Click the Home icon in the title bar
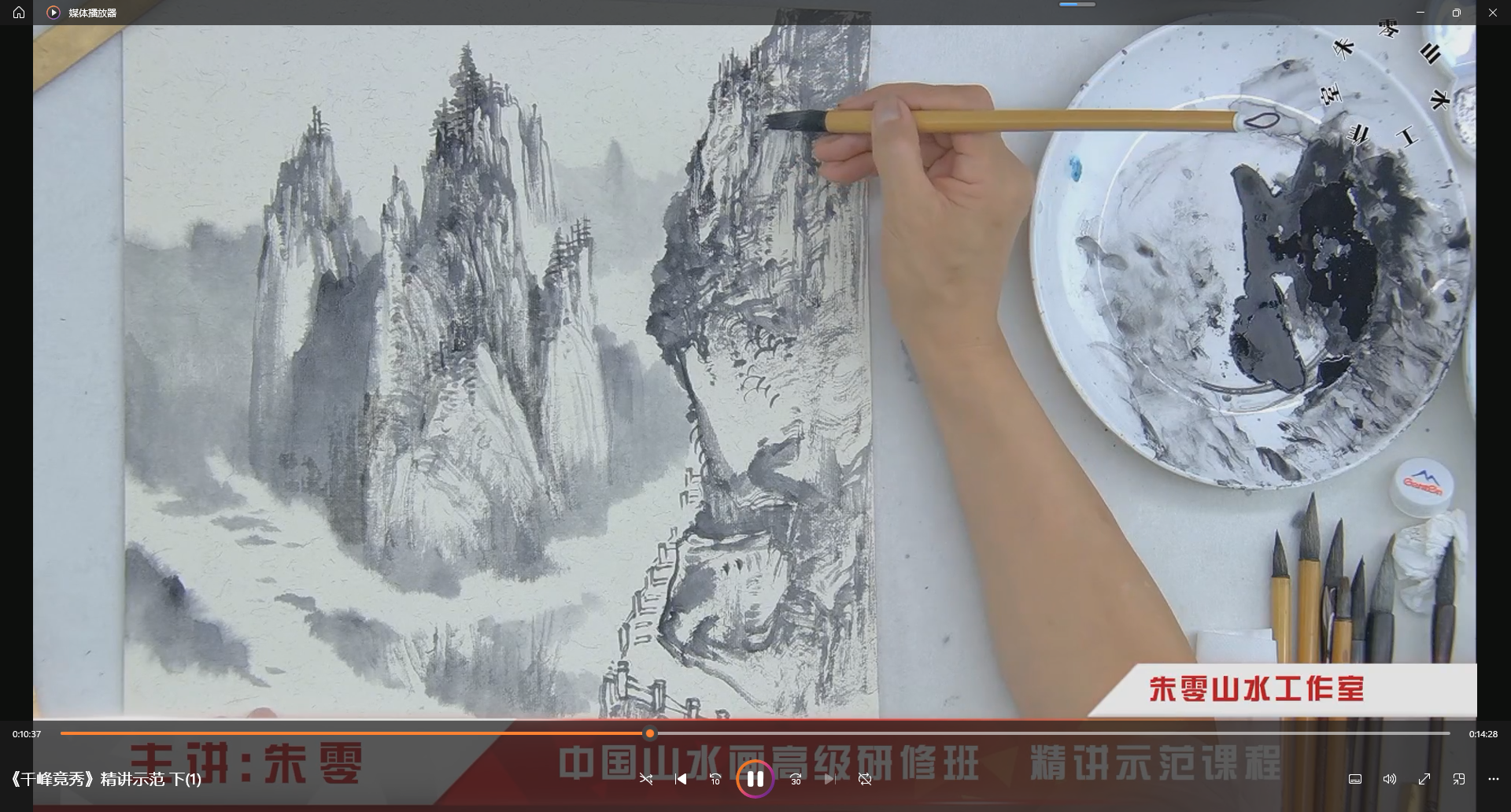The width and height of the screenshot is (1511, 812). click(19, 13)
